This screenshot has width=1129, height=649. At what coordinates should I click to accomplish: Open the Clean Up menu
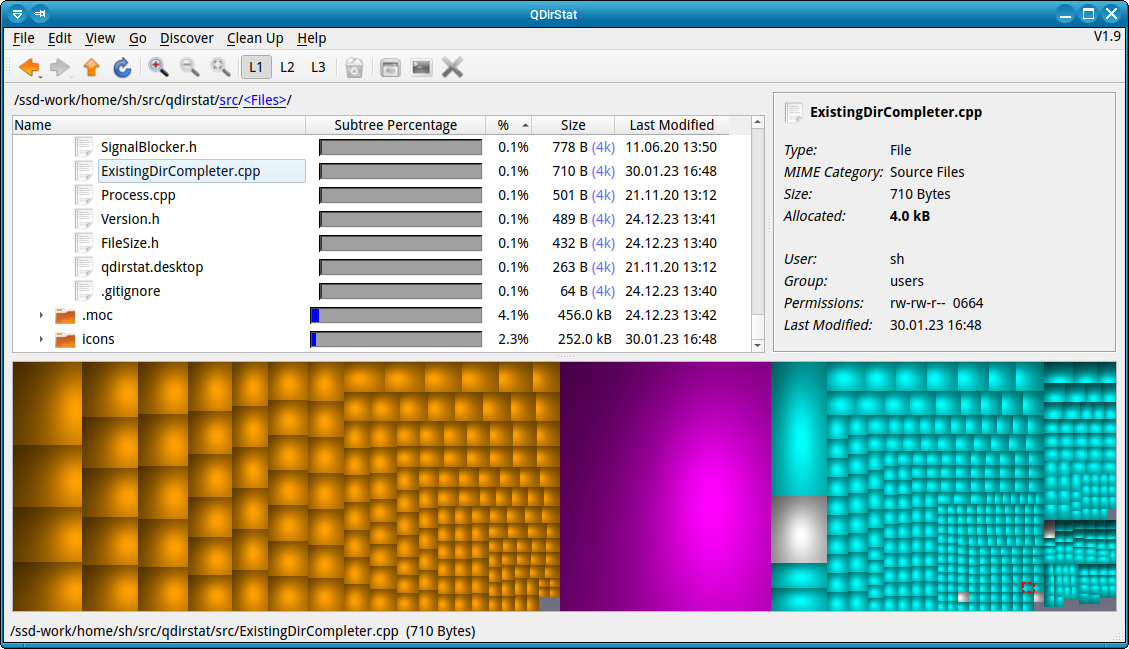click(x=255, y=38)
